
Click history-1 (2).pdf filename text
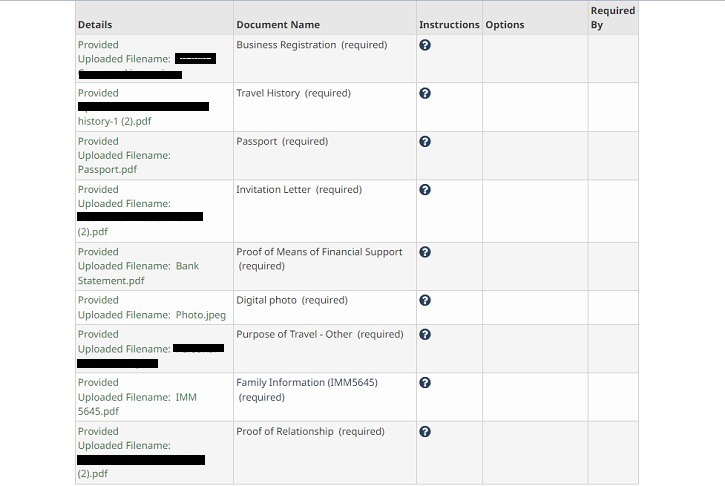(x=115, y=121)
